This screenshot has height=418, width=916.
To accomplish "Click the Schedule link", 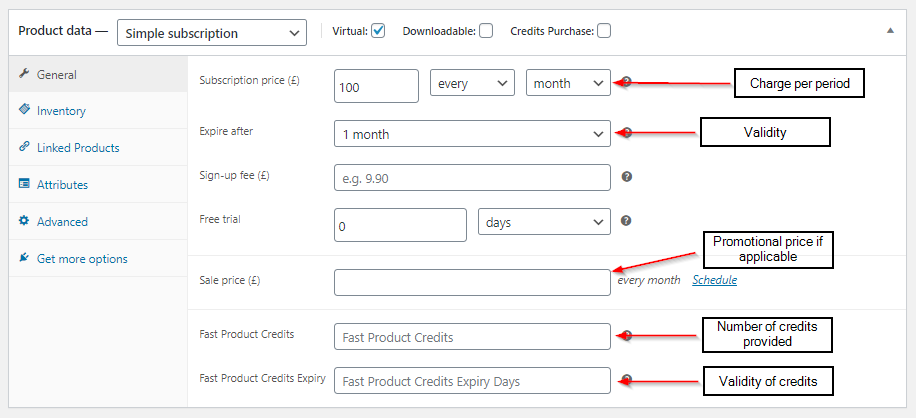I will 714,280.
